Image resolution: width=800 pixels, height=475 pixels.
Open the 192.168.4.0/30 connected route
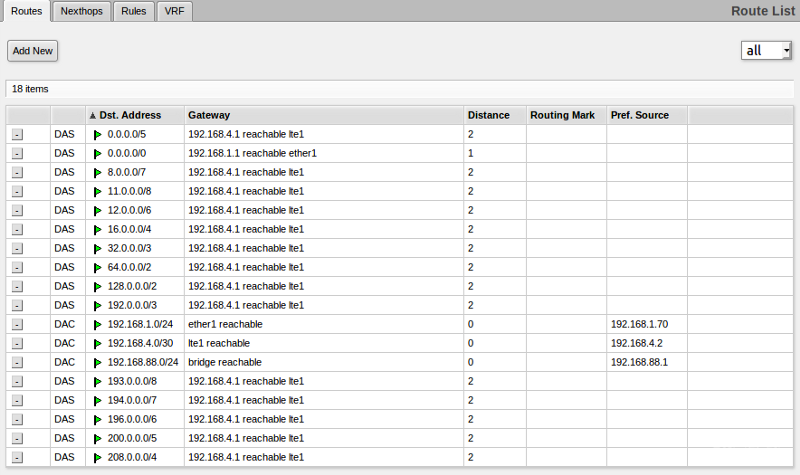click(140, 343)
